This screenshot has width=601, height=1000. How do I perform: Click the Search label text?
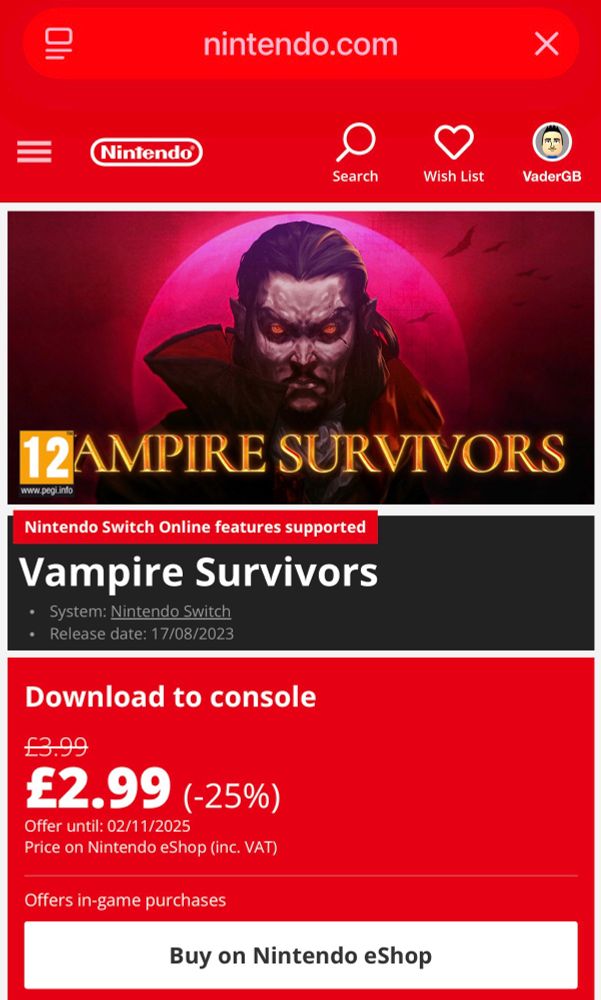tap(355, 177)
